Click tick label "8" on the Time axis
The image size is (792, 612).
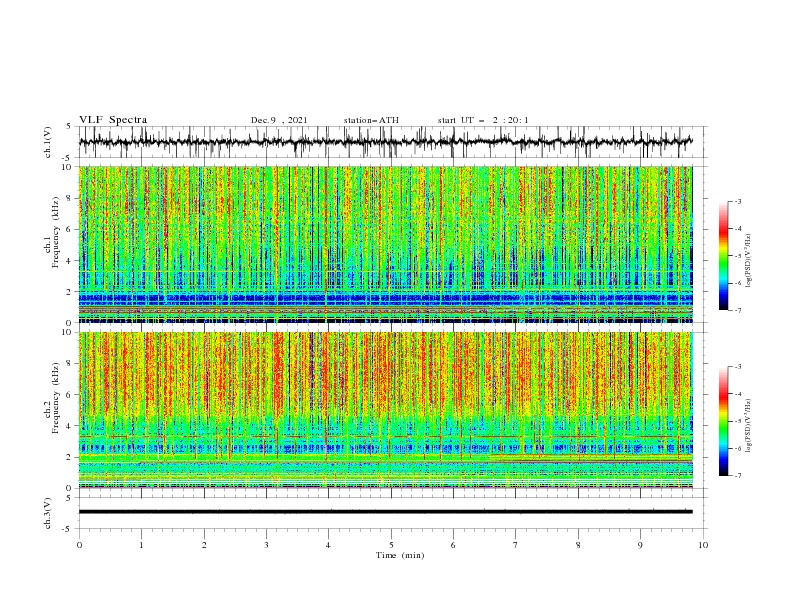click(578, 545)
